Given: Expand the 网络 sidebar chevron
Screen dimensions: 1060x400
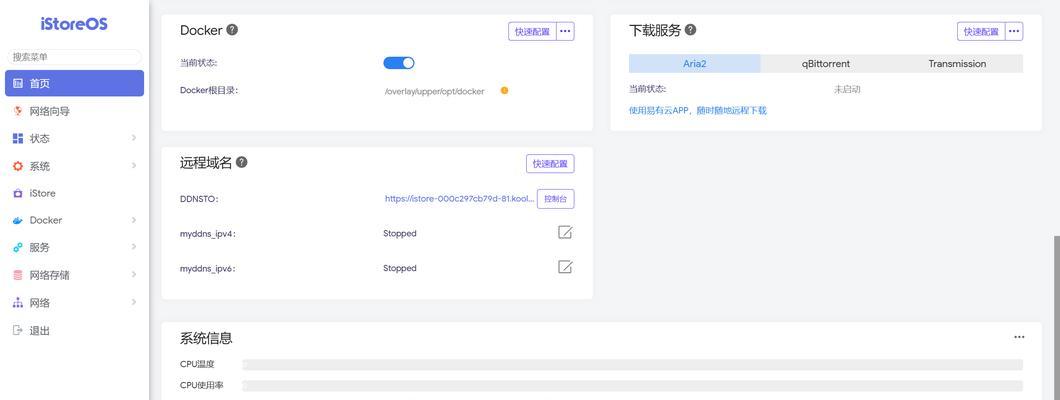Looking at the screenshot, I should tap(134, 303).
